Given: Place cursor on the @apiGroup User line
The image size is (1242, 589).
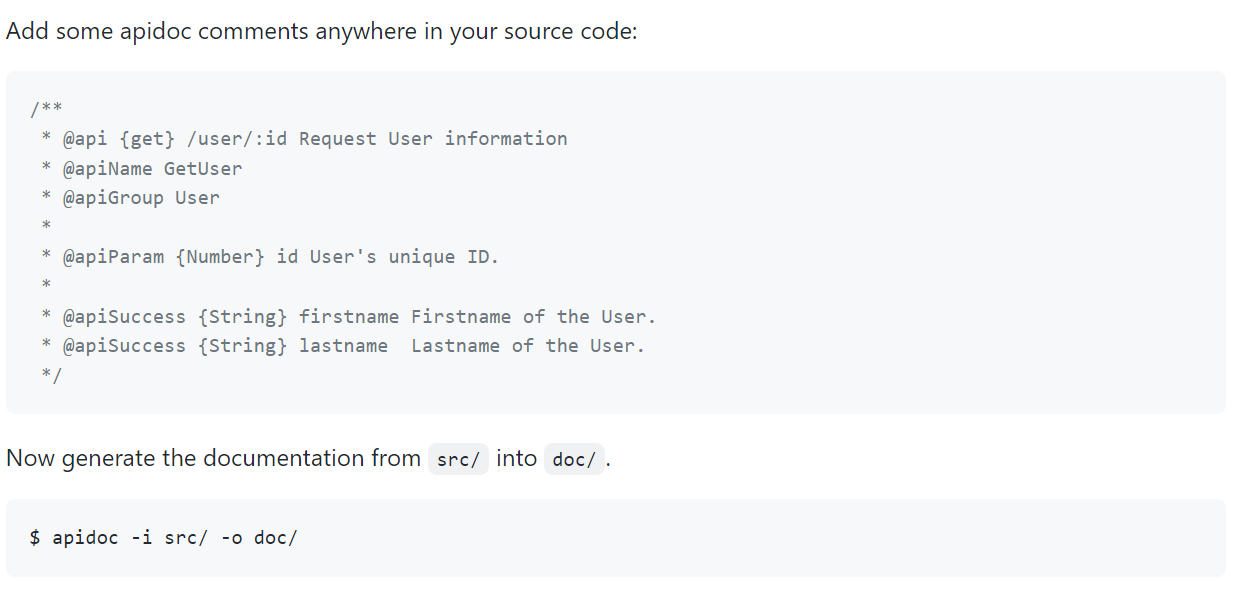Looking at the screenshot, I should point(141,198).
